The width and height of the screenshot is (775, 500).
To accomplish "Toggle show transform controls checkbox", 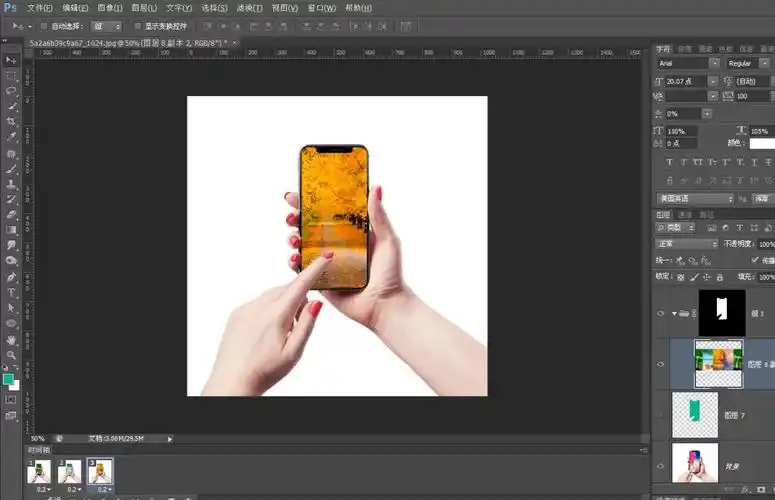I will point(137,26).
